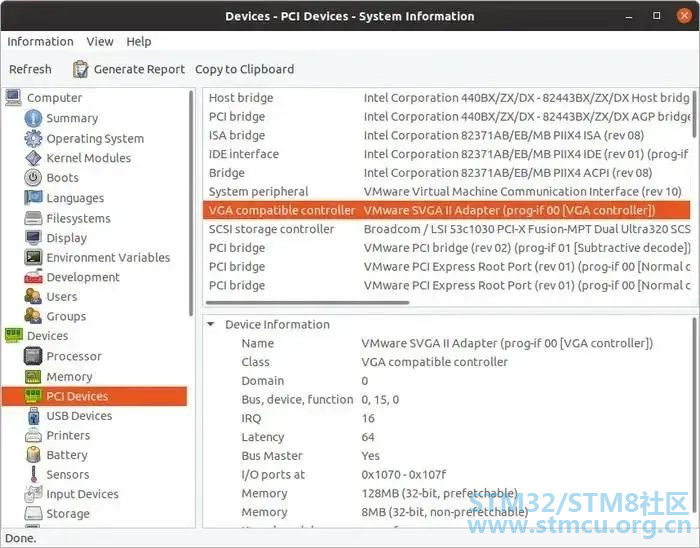Select the Printers icon
The height and width of the screenshot is (548, 700).
(33, 435)
